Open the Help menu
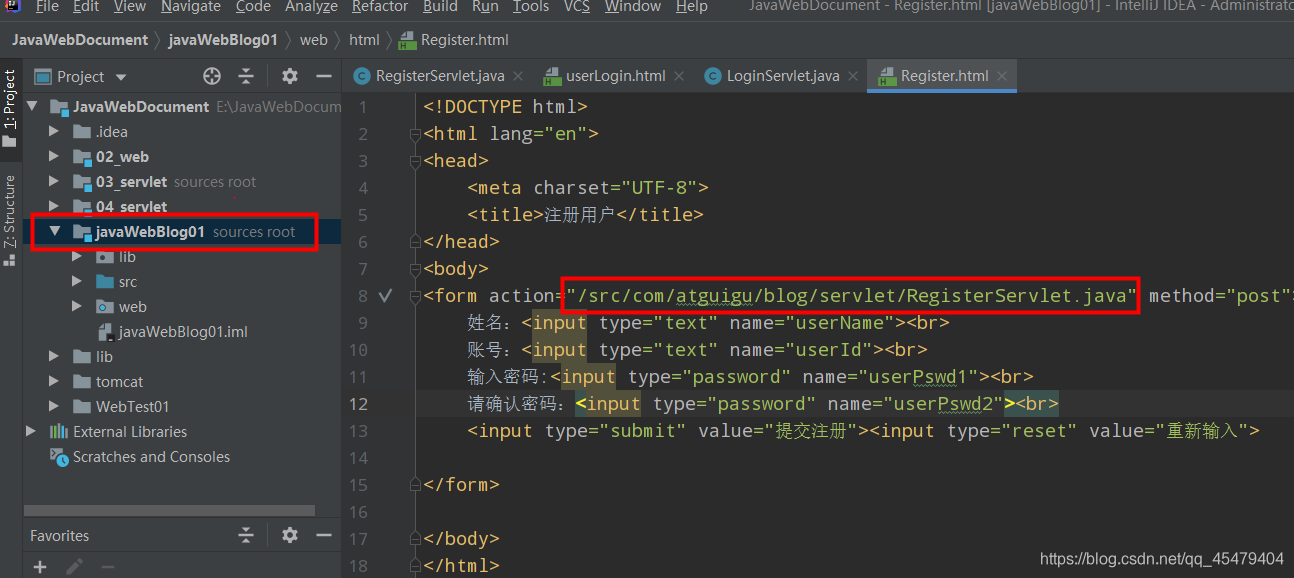This screenshot has height=578, width=1294. pos(692,7)
